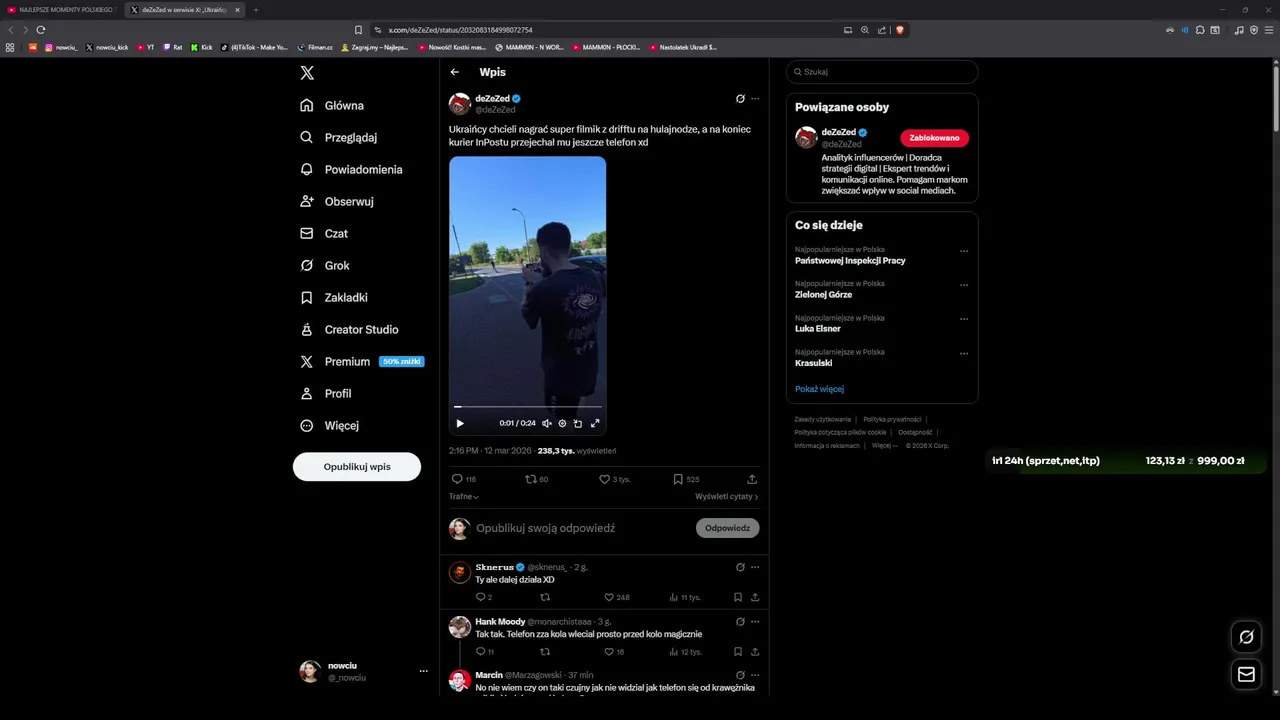Click Pokaż więcej in trends
This screenshot has height=720, width=1280.
(x=819, y=389)
